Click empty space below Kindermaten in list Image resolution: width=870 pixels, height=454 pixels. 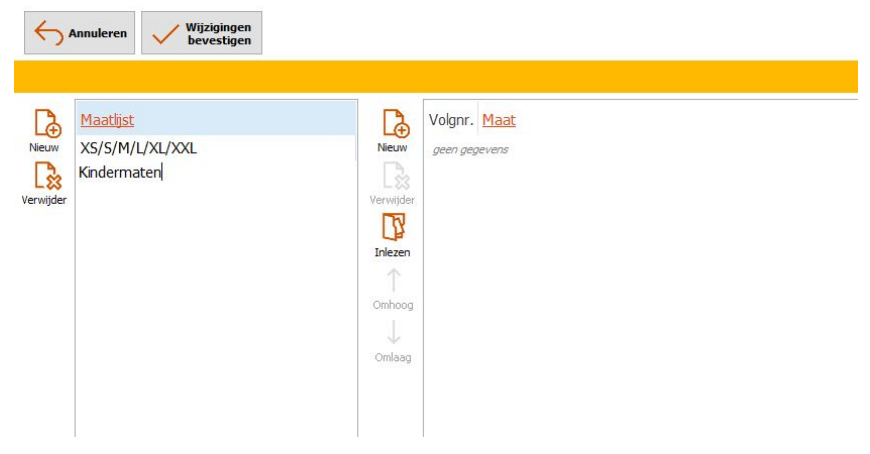click(215, 300)
